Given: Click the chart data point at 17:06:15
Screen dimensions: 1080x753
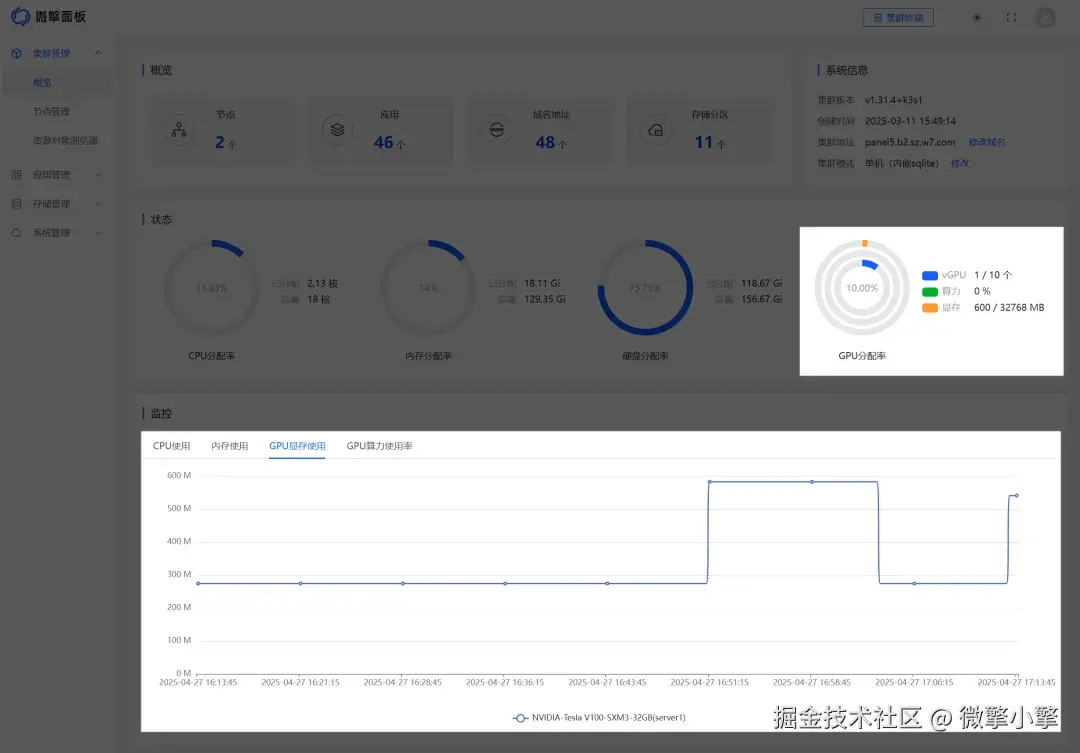Looking at the screenshot, I should tap(914, 584).
